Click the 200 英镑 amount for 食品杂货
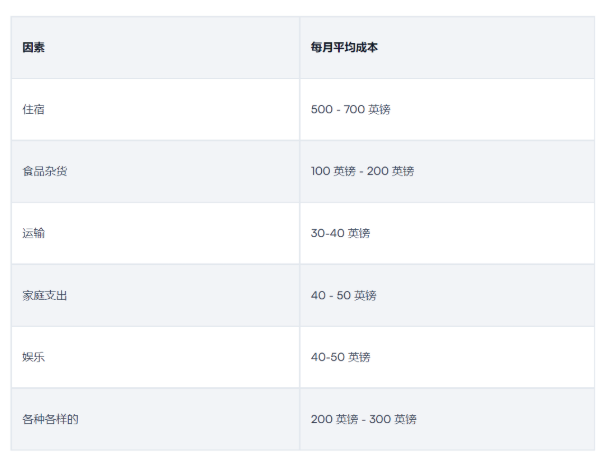 pyautogui.click(x=390, y=171)
